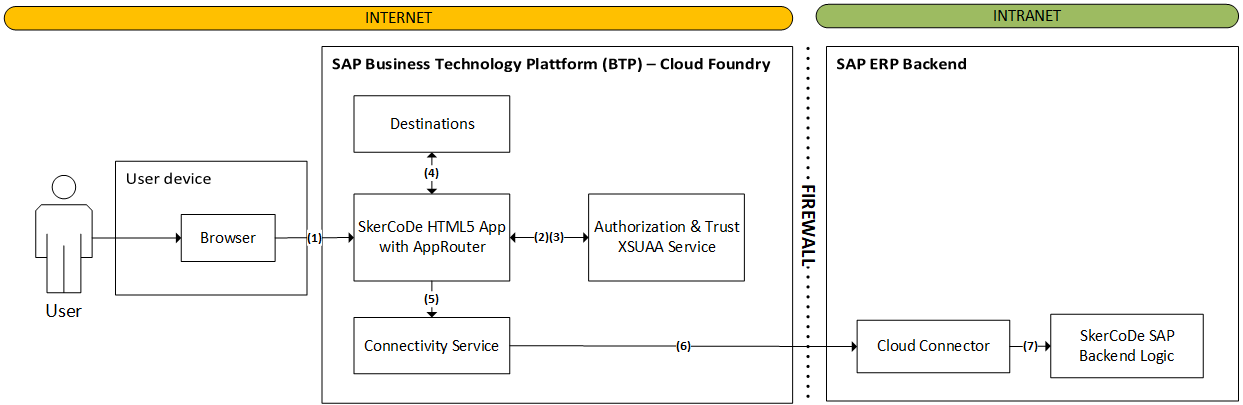This screenshot has height=405, width=1243.
Task: Select the Browser box
Action: point(228,238)
